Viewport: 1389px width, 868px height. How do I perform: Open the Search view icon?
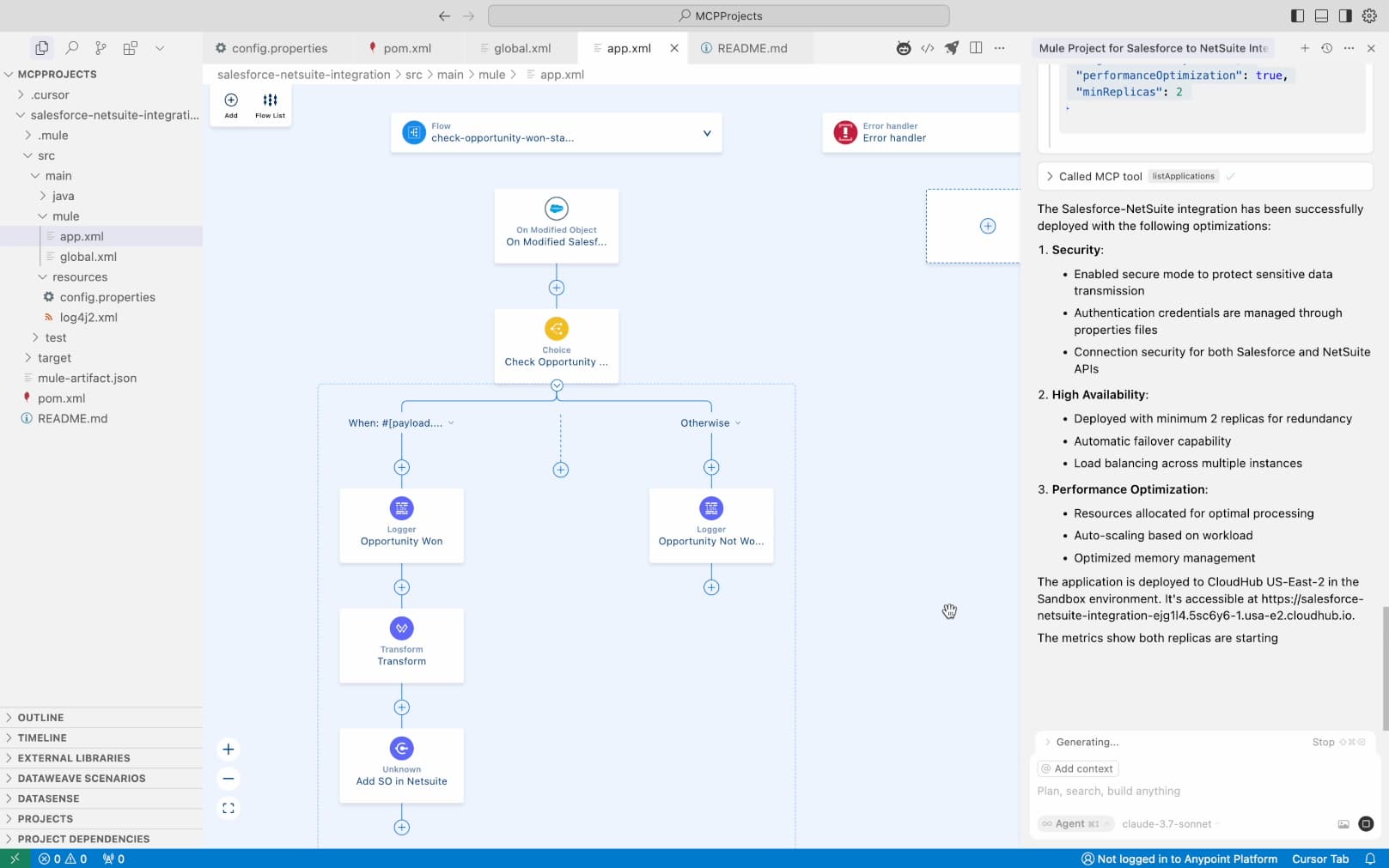click(x=72, y=48)
